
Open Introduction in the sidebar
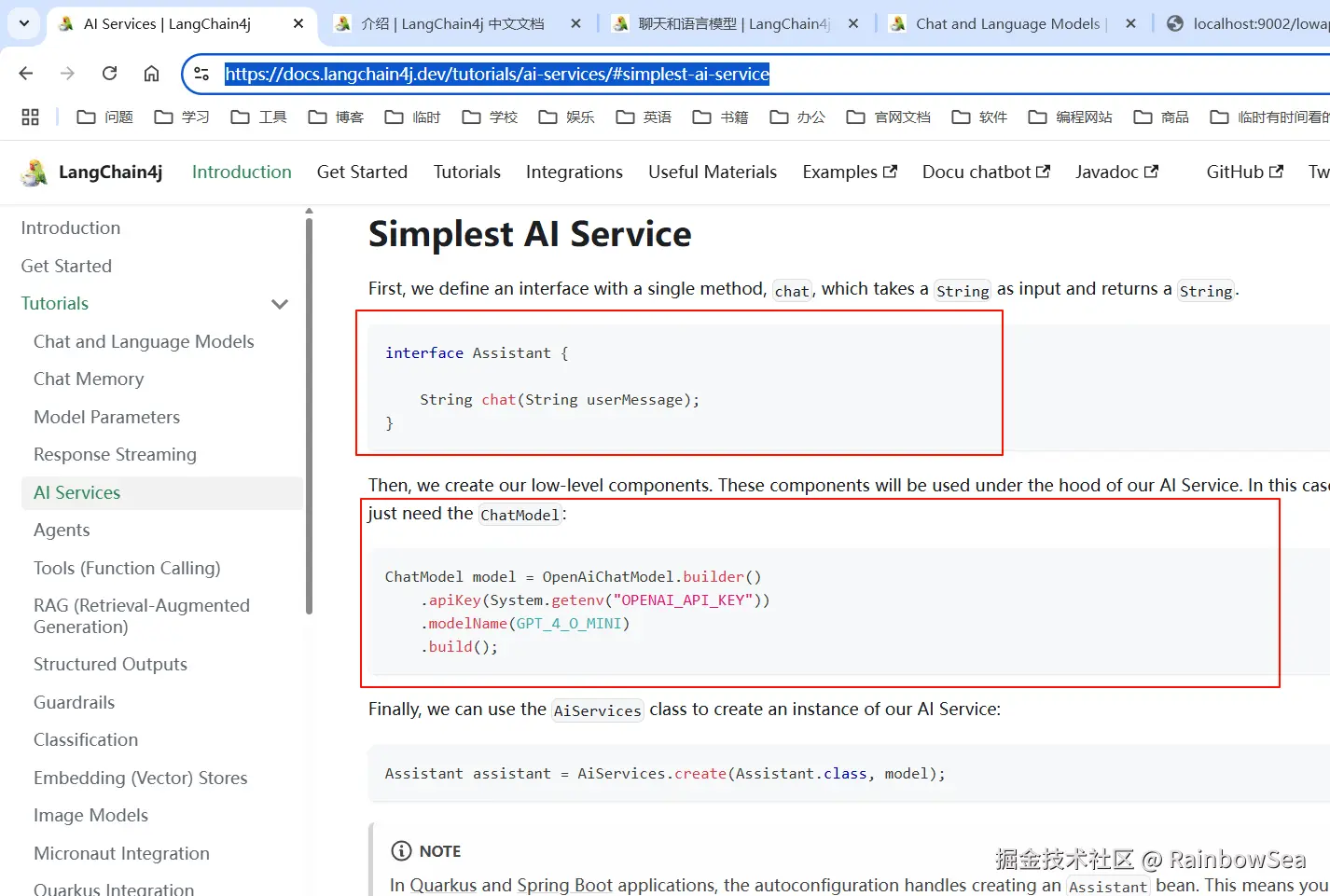click(71, 228)
